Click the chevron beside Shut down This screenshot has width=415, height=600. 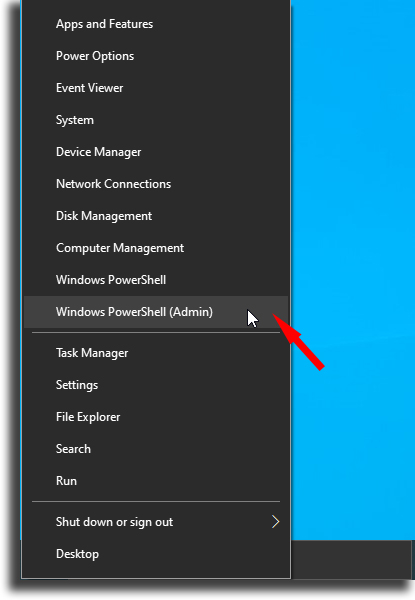tap(275, 522)
